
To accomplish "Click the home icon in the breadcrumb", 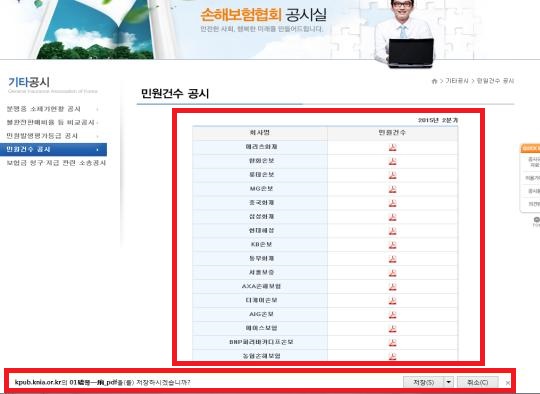I will point(434,81).
